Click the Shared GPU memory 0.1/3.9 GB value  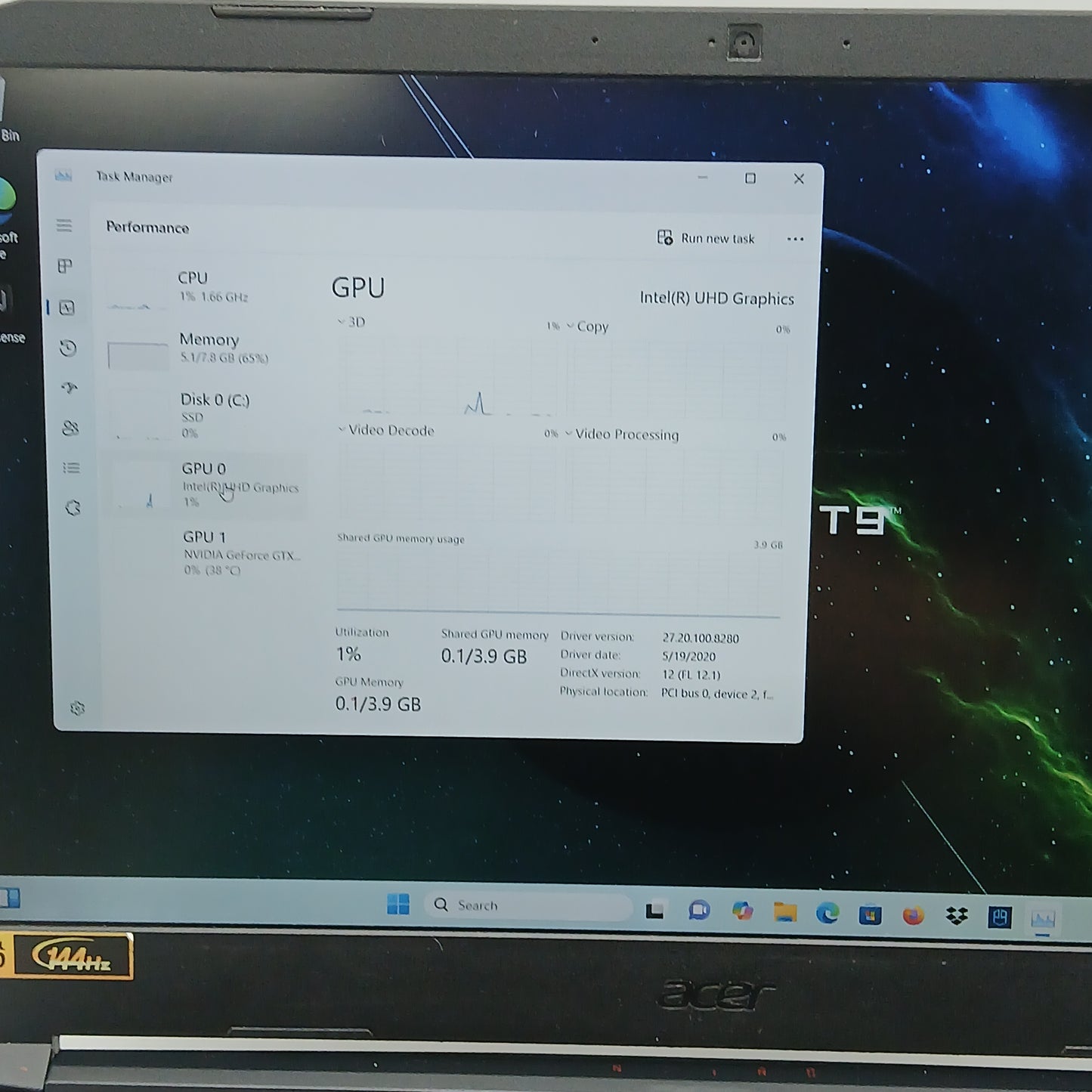coord(484,656)
